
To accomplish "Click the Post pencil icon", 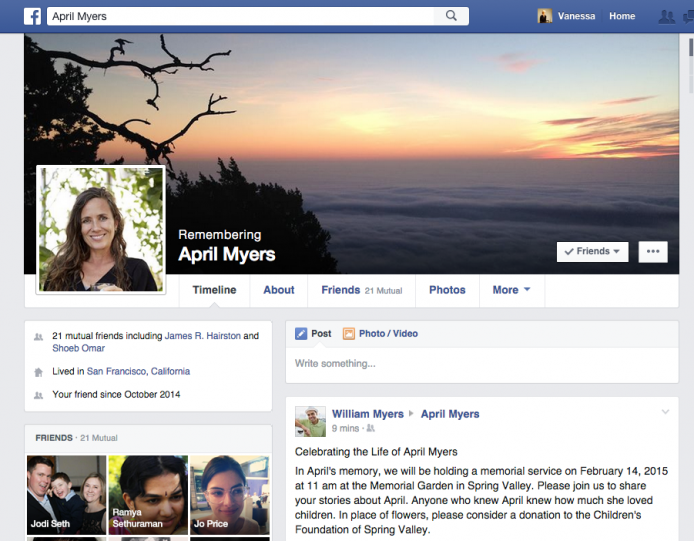I will [x=301, y=334].
